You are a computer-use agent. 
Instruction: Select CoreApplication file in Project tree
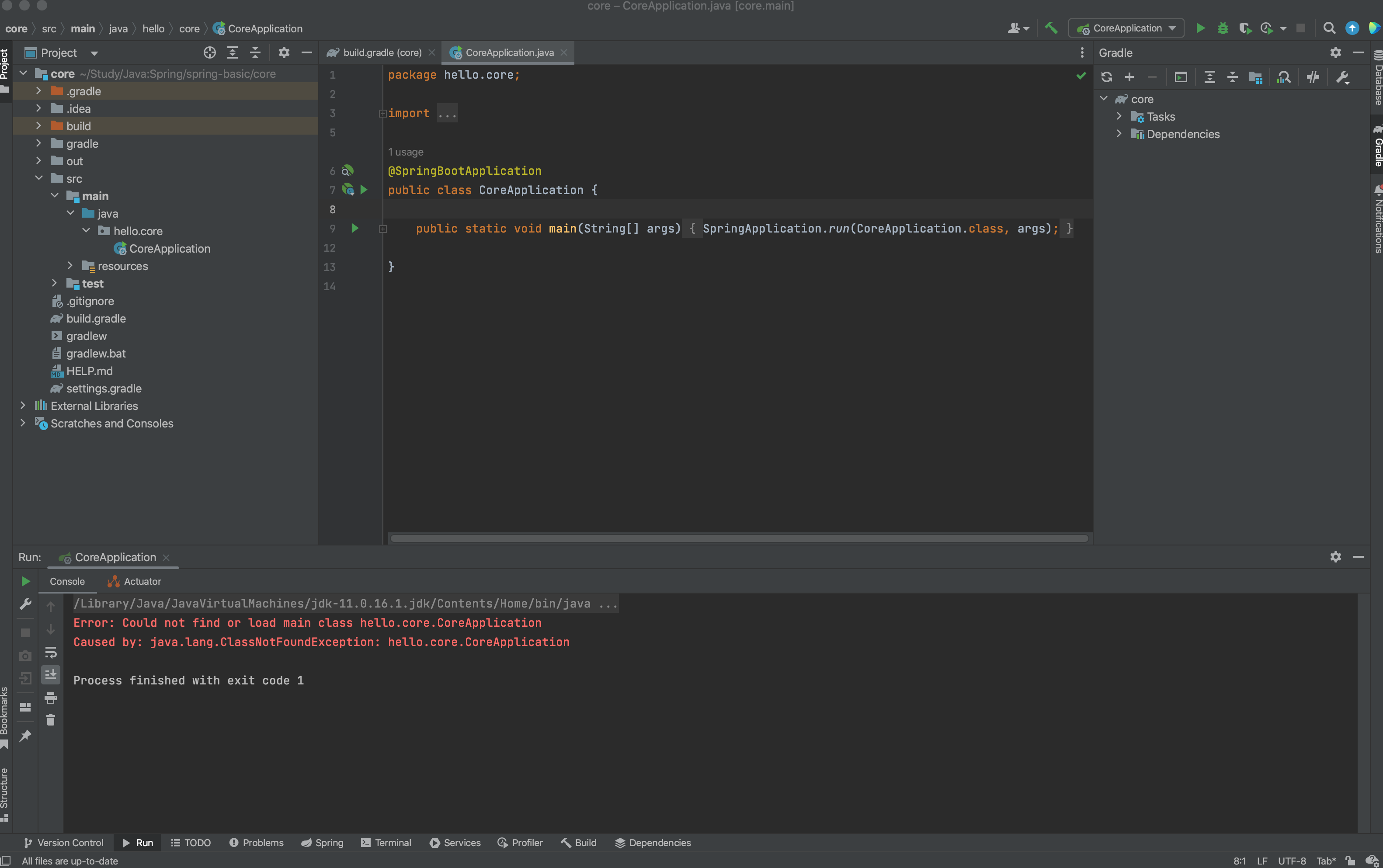162,249
